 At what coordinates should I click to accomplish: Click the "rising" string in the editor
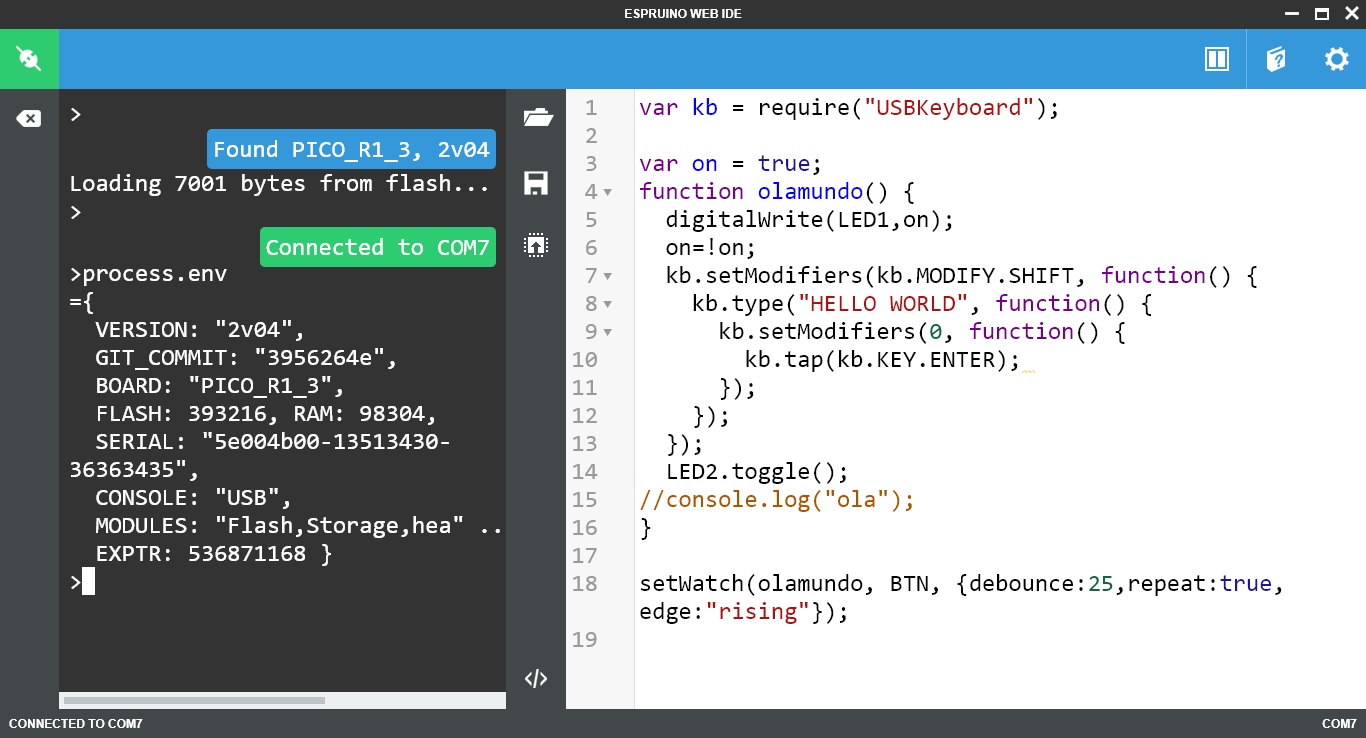pyautogui.click(x=757, y=612)
